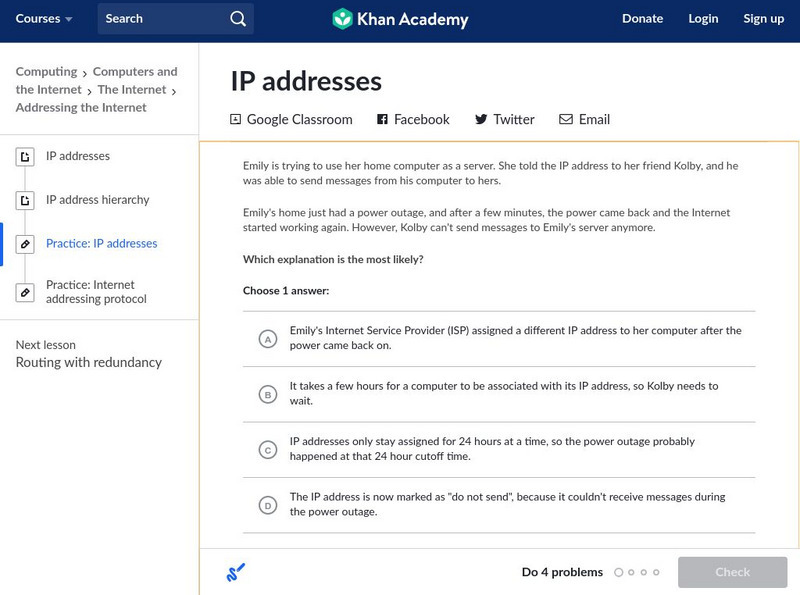
Task: Select answer choice A
Action: [x=267, y=339]
